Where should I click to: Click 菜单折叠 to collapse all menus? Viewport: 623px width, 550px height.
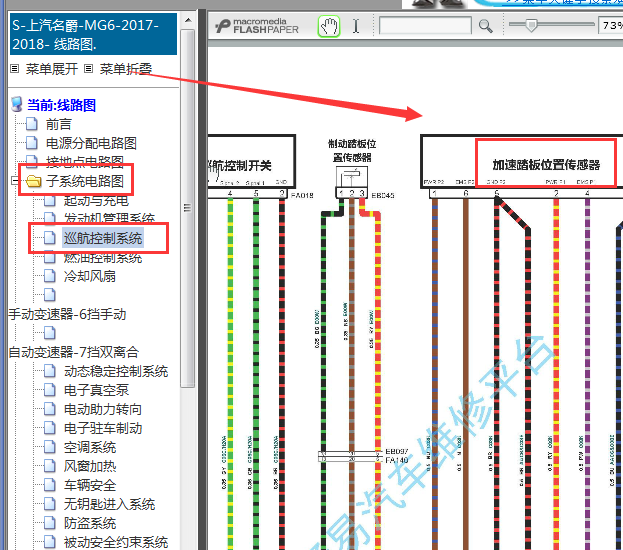coord(126,69)
